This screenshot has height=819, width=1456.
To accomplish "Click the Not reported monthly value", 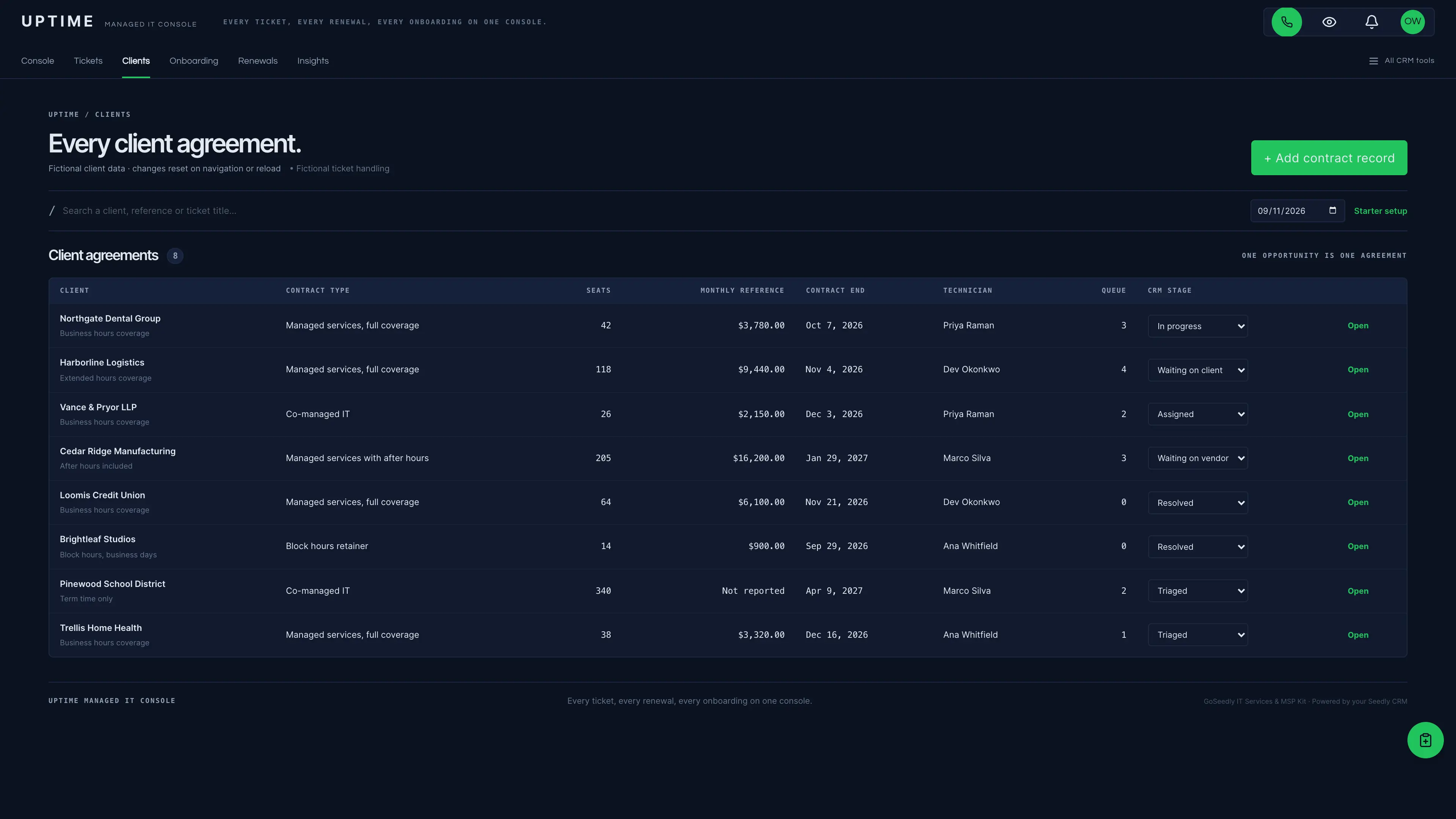I will point(753,591).
